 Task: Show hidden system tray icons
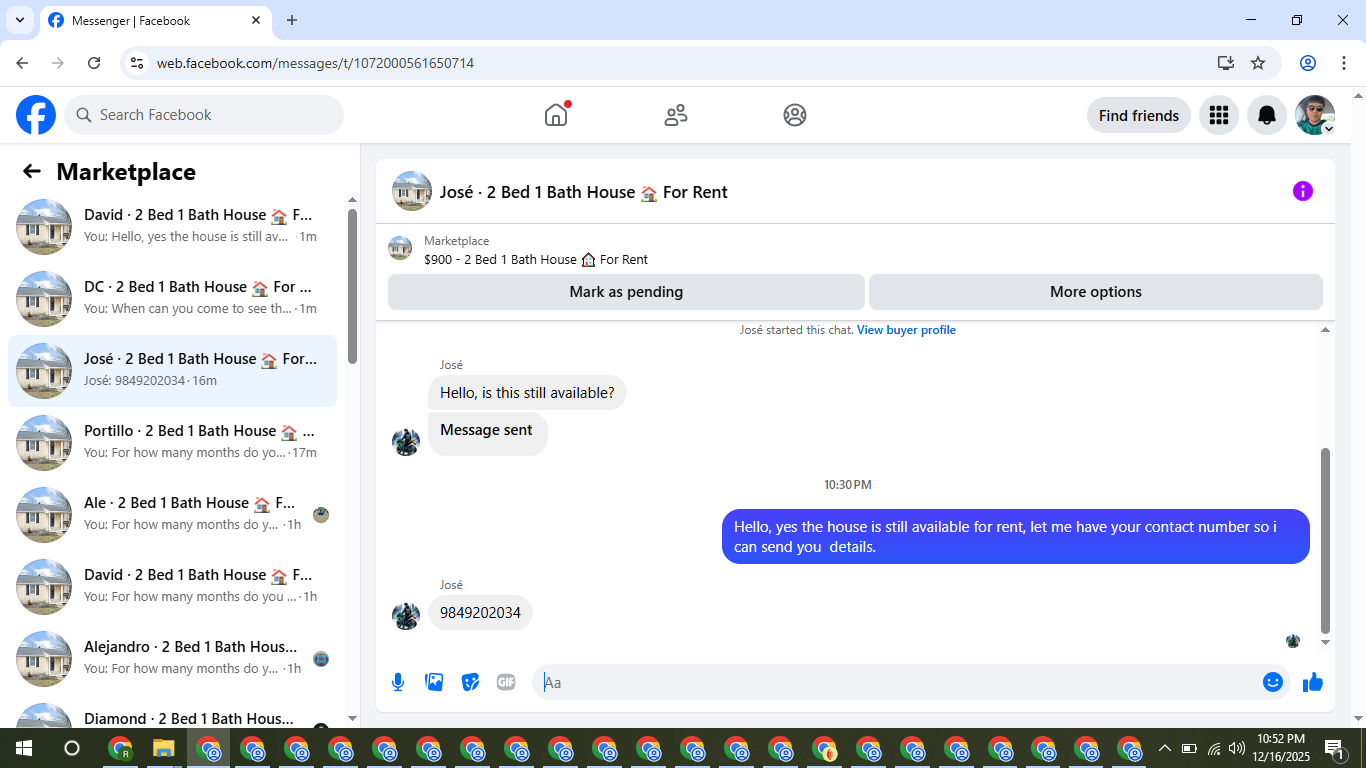click(1164, 748)
